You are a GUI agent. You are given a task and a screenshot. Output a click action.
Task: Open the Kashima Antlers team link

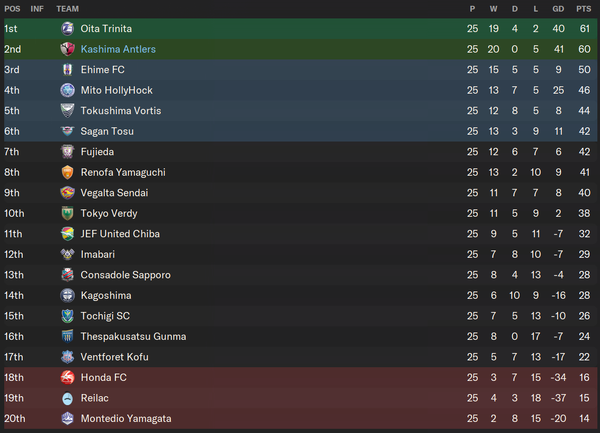[118, 49]
